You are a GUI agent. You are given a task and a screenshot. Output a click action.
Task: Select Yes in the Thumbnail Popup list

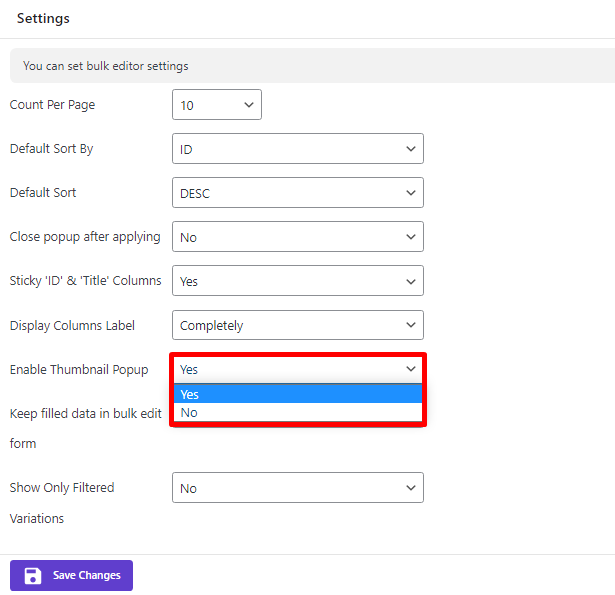[x=298, y=394]
